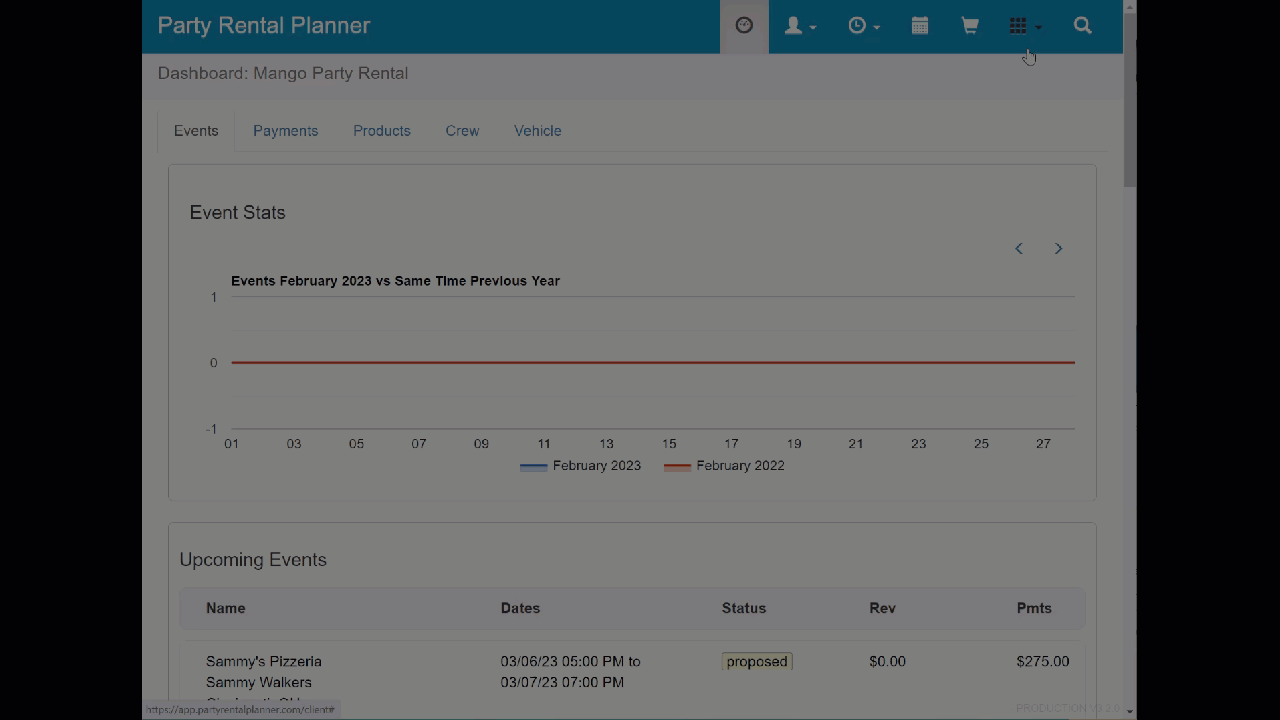Select the Events tab

point(196,131)
